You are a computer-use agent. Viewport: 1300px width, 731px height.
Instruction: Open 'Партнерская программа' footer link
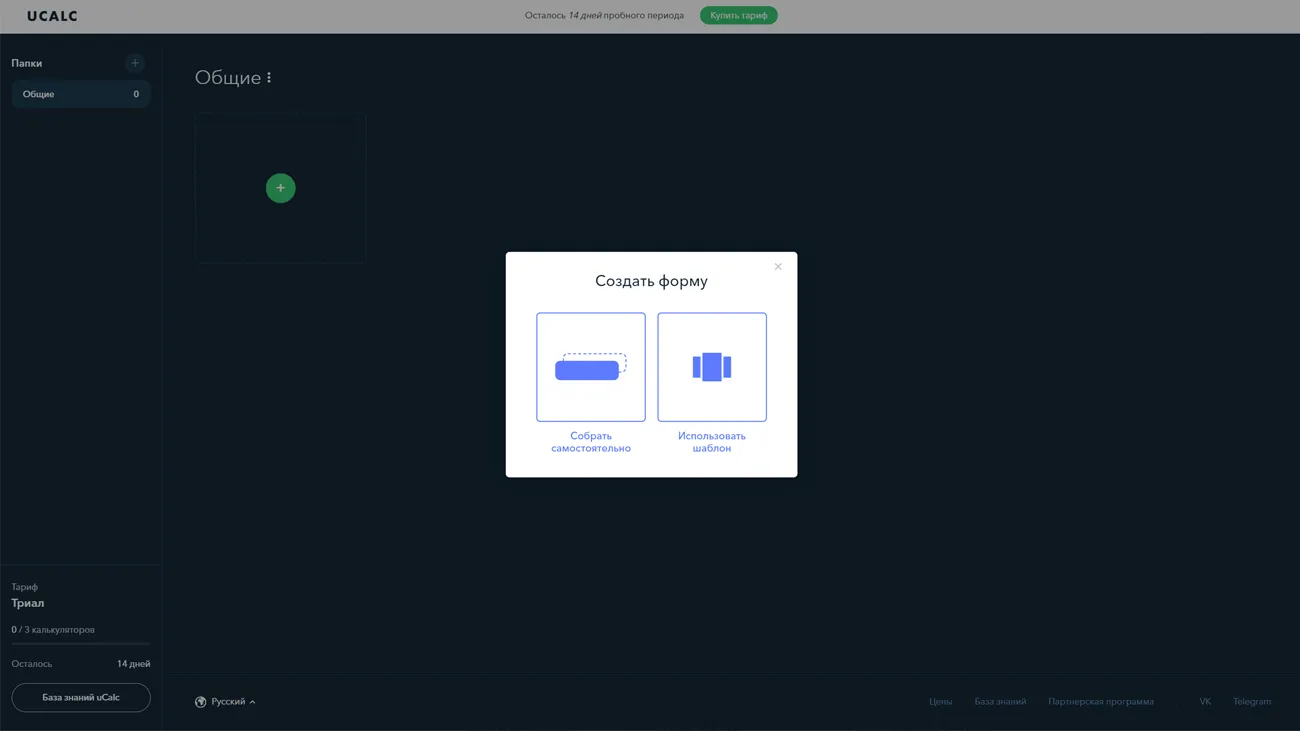pos(1100,702)
